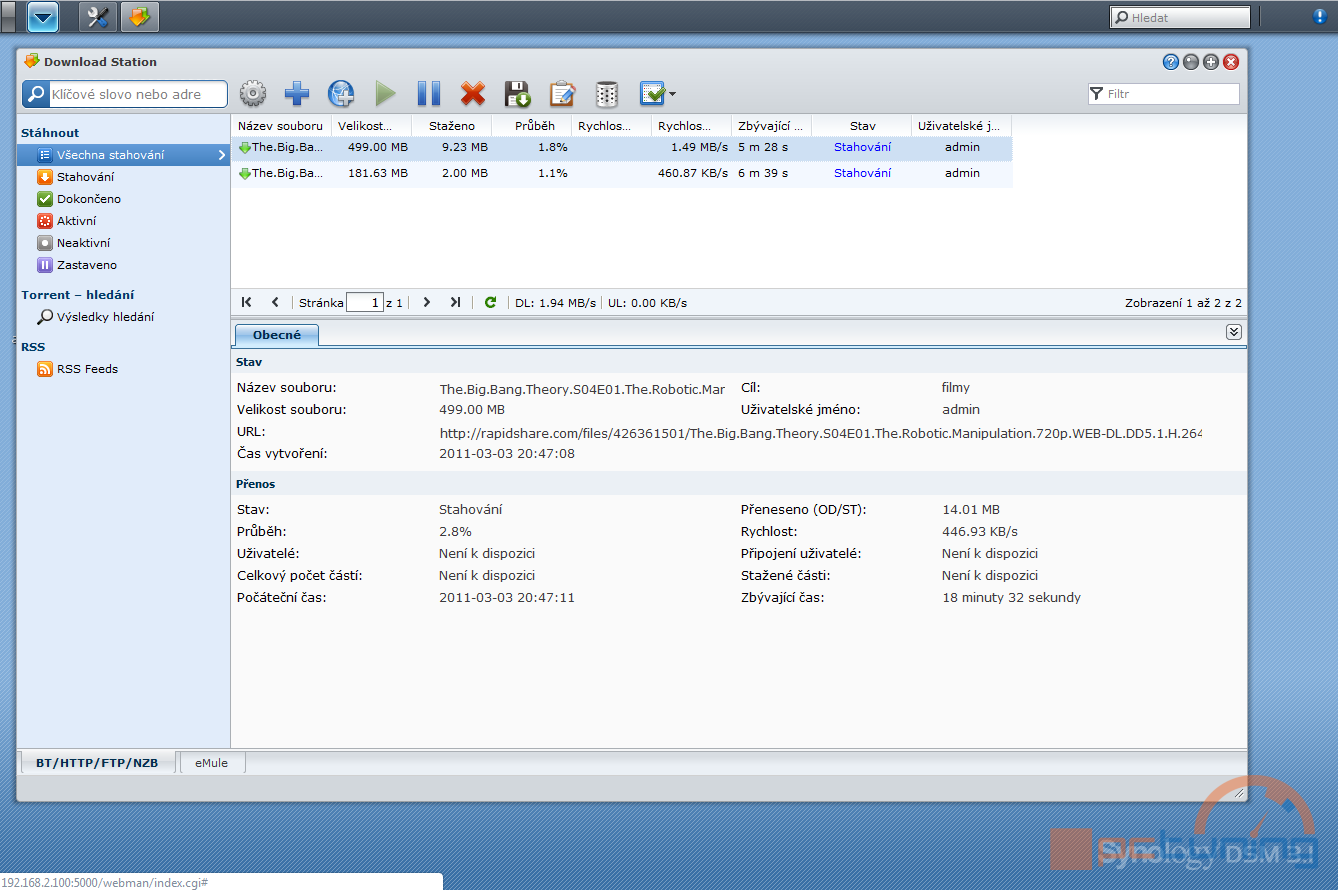Sort by Uživatelské jméno column header
This screenshot has width=1338, height=890.
pos(961,126)
